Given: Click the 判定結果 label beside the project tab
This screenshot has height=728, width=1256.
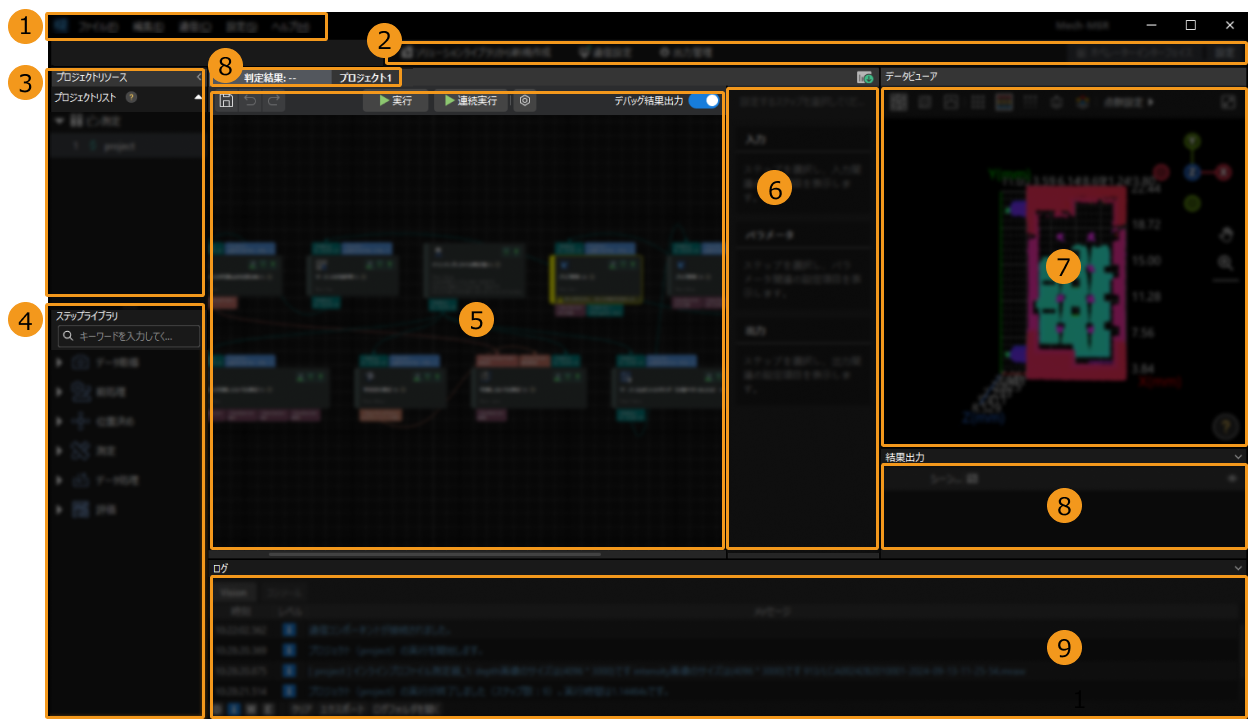Looking at the screenshot, I should click(x=270, y=76).
